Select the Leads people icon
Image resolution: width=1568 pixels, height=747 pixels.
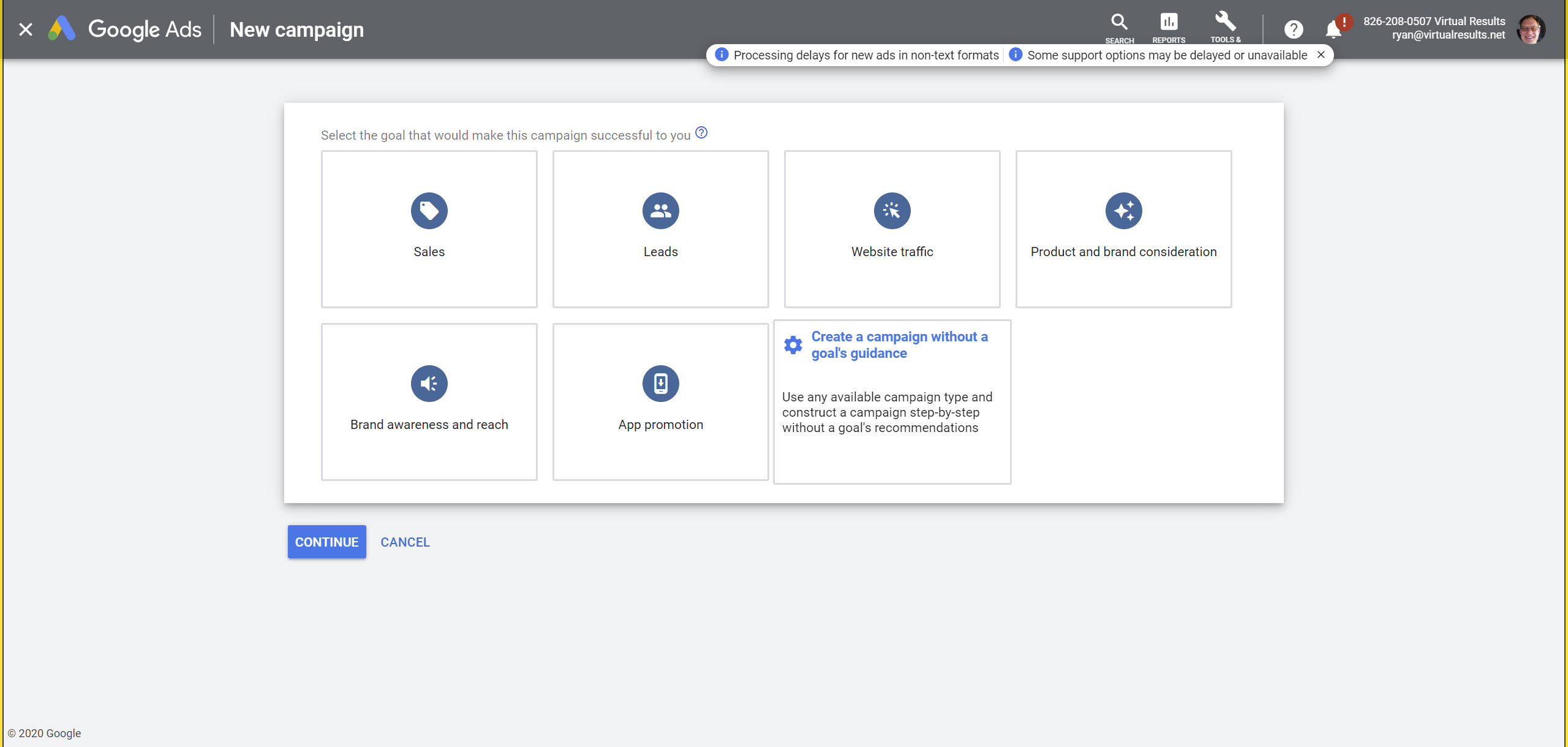pyautogui.click(x=660, y=211)
